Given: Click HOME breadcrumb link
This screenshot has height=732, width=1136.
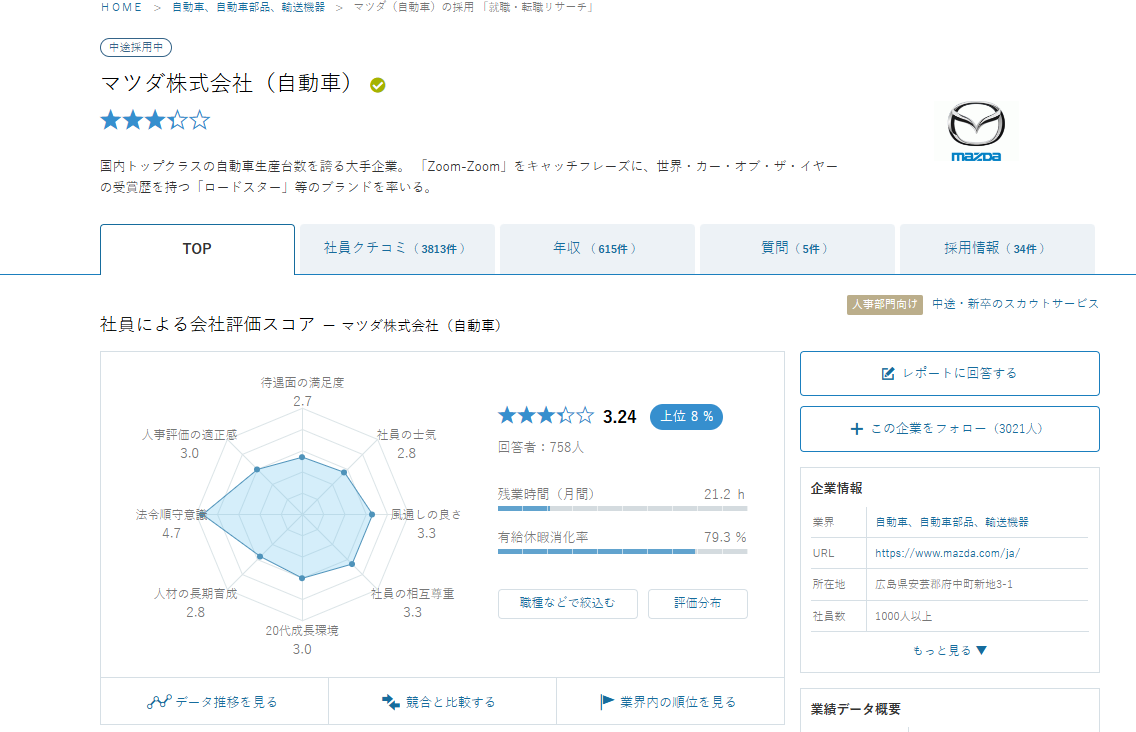Looking at the screenshot, I should pos(122,7).
